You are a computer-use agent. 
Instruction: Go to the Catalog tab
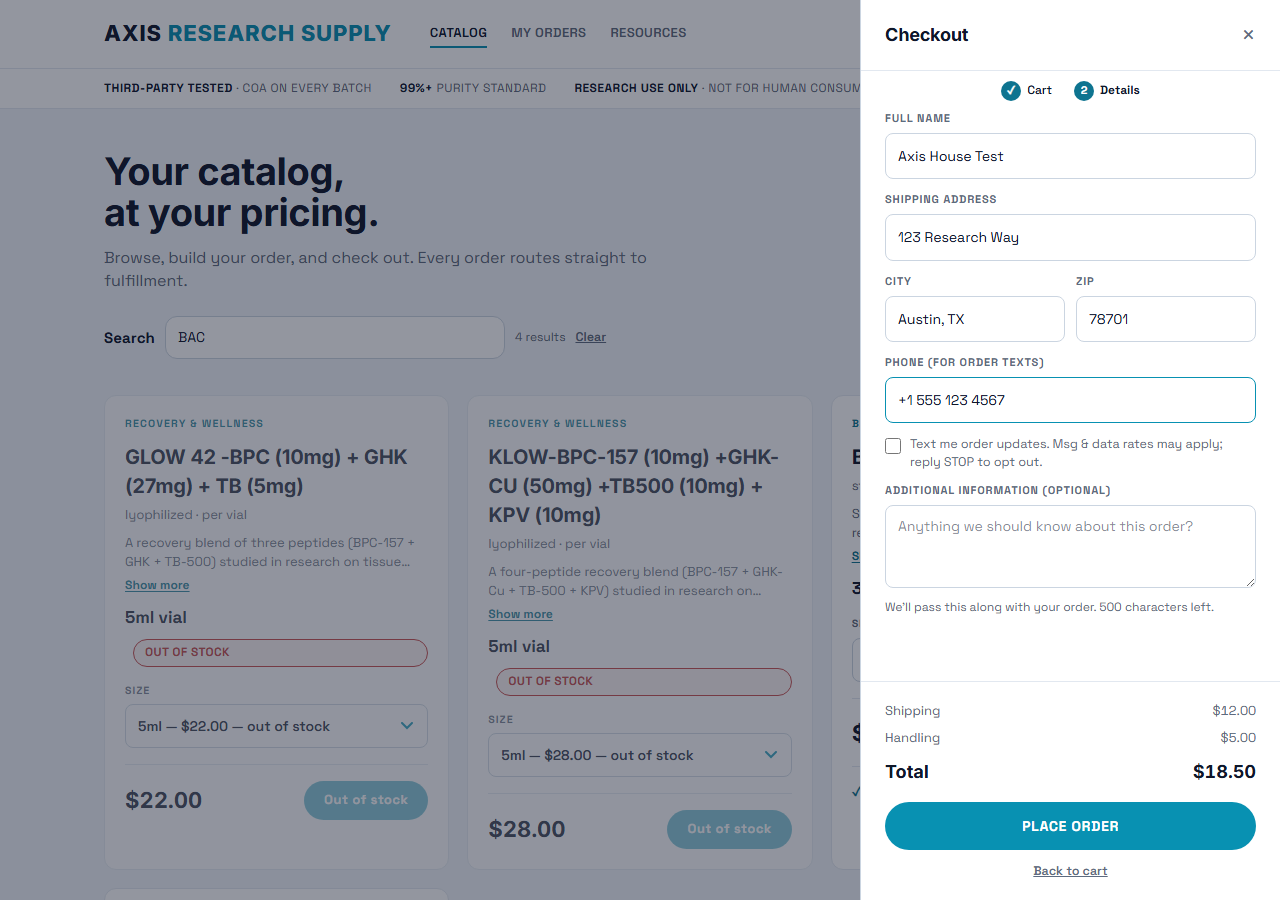click(x=458, y=33)
